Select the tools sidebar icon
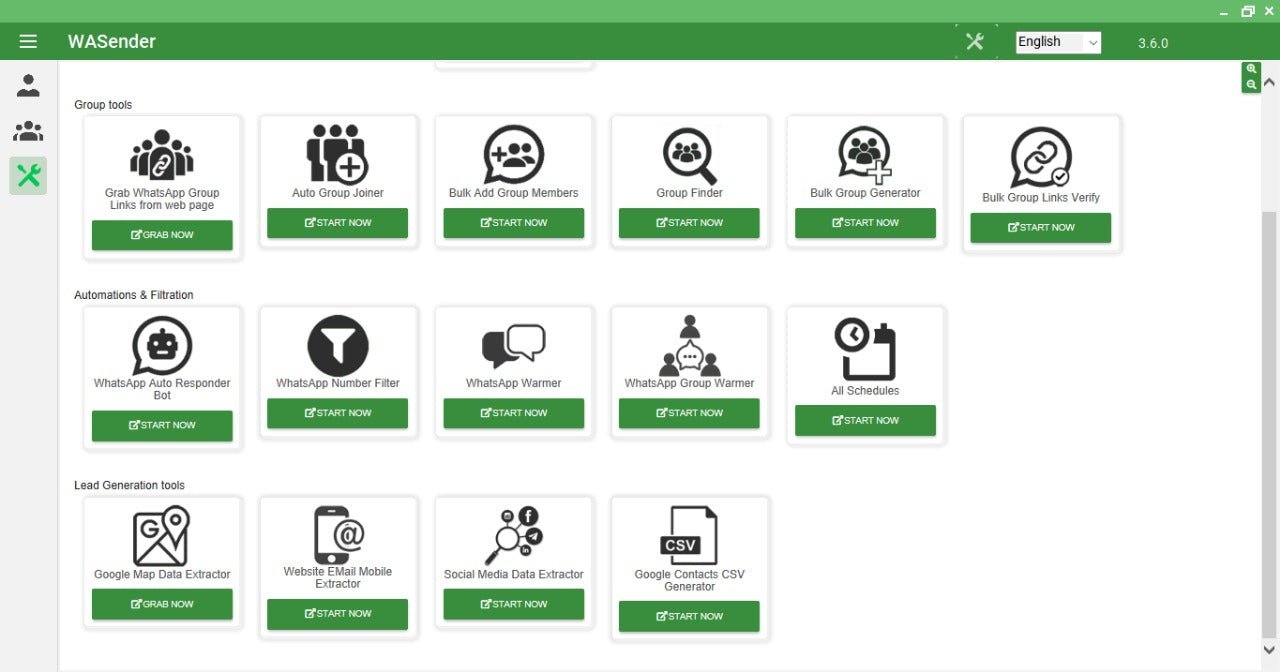 (x=28, y=176)
